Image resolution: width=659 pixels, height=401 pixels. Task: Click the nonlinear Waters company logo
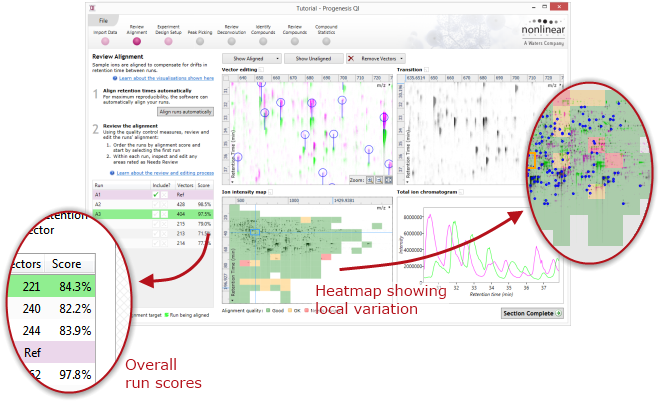543,32
